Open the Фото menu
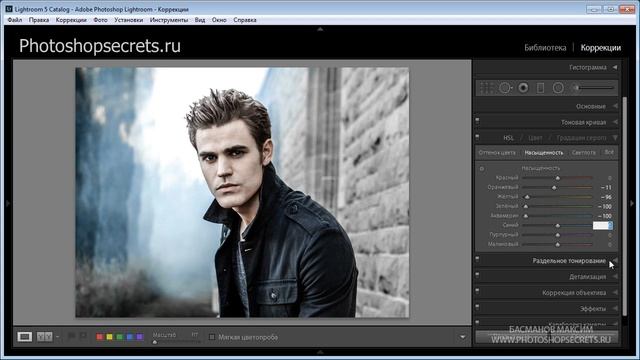The height and width of the screenshot is (360, 640). click(x=100, y=20)
